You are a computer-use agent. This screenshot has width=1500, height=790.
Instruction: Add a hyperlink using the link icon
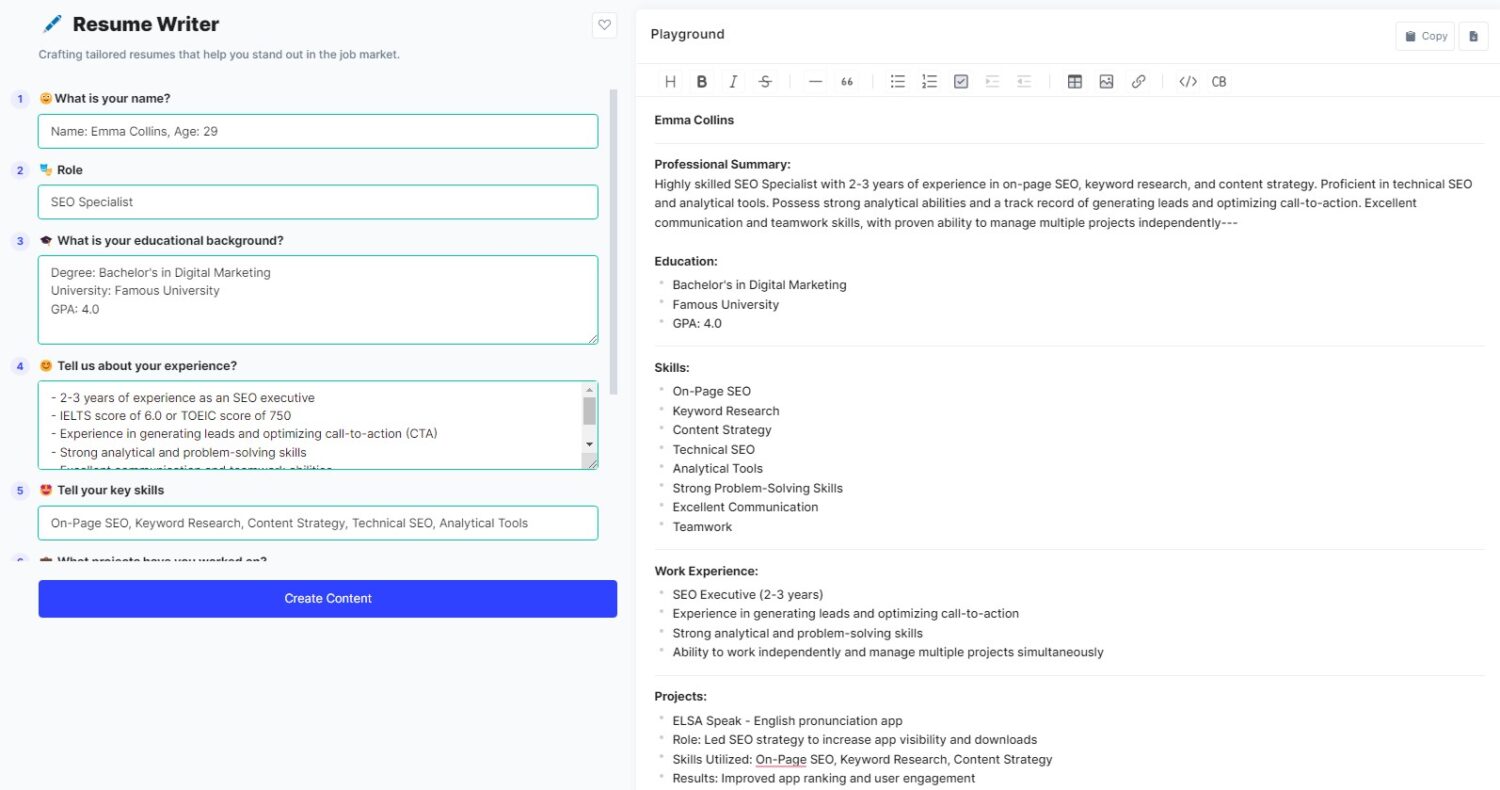coord(1138,82)
